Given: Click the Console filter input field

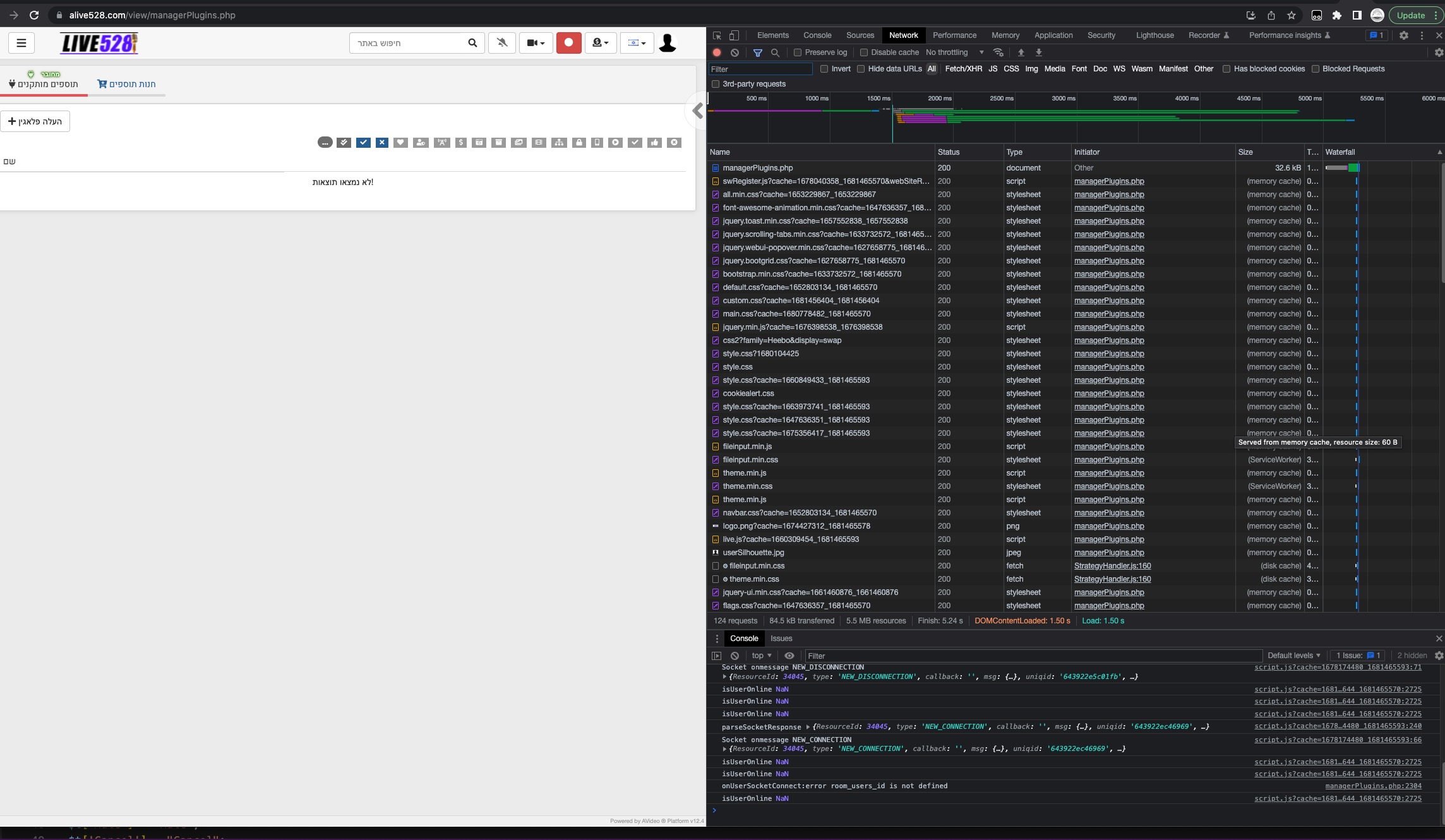Looking at the screenshot, I should pos(916,656).
